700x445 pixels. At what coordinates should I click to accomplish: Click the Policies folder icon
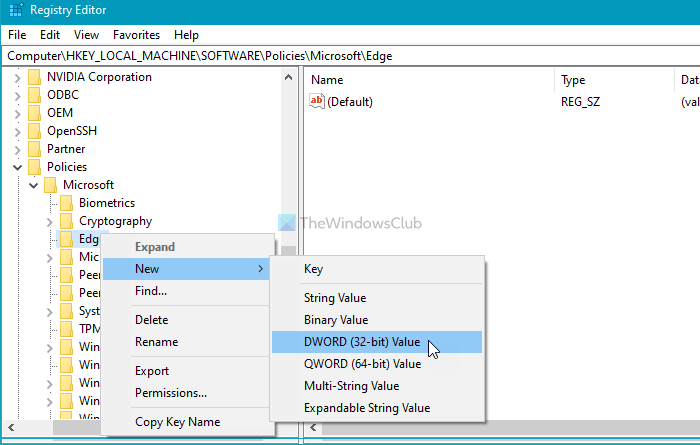coord(34,167)
